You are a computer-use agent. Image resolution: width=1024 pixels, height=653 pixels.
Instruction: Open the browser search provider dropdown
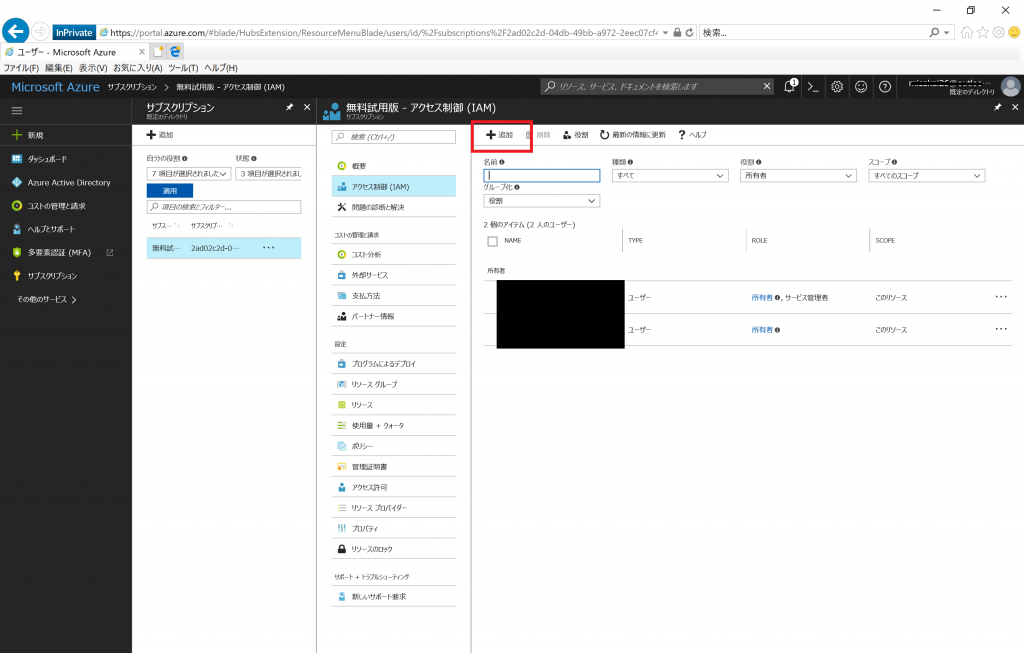[946, 32]
